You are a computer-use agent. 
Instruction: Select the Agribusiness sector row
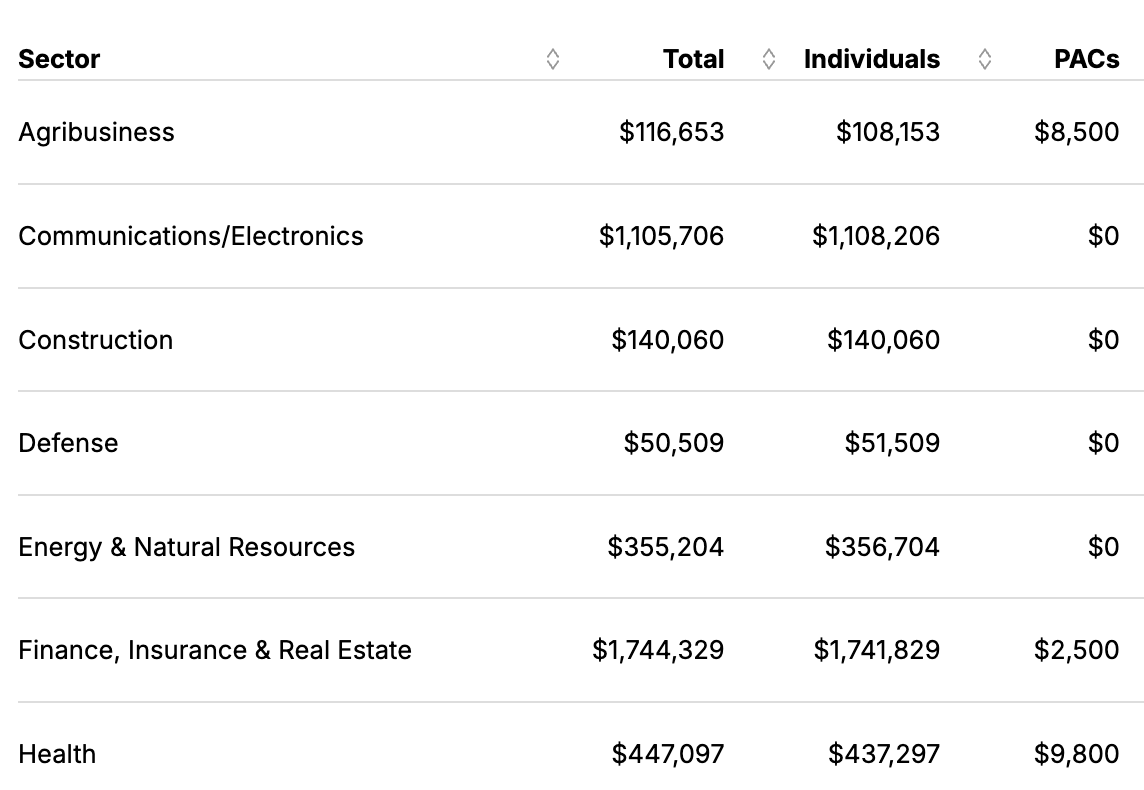(x=96, y=132)
